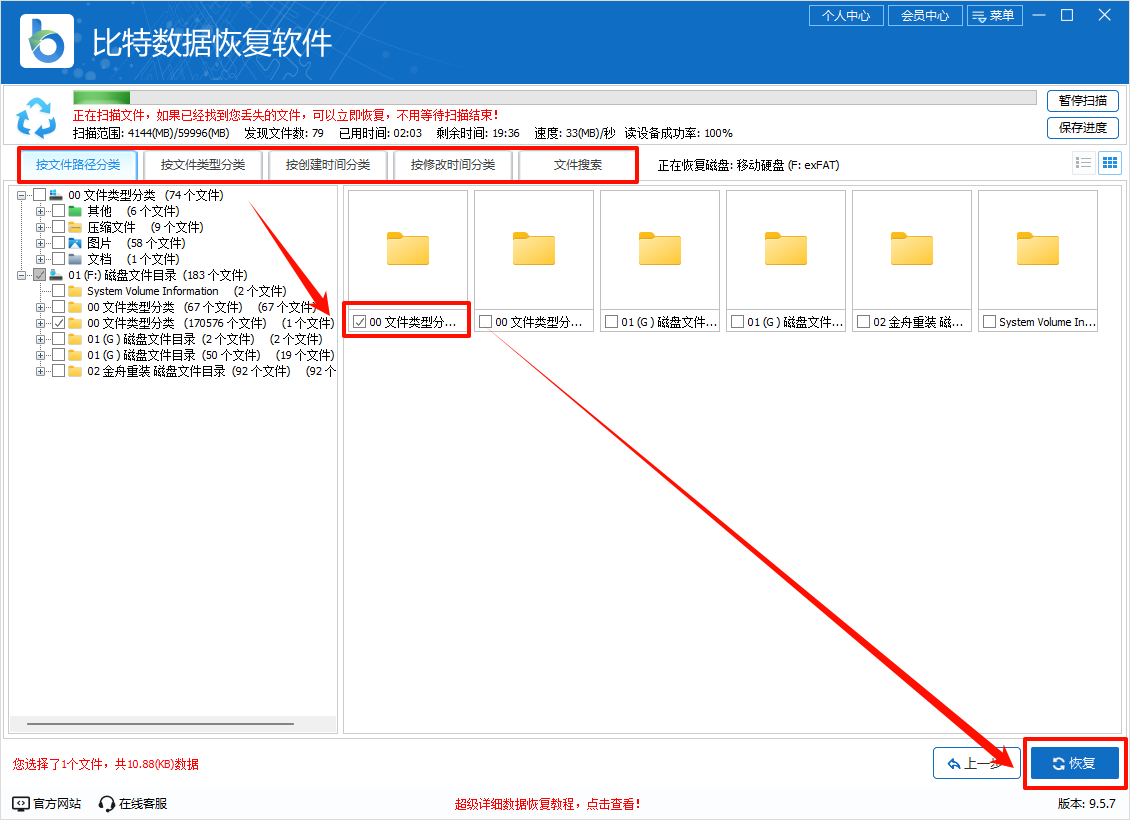Viewport: 1130px width, 820px height.
Task: Click the app logo in title bar
Action: [48, 41]
